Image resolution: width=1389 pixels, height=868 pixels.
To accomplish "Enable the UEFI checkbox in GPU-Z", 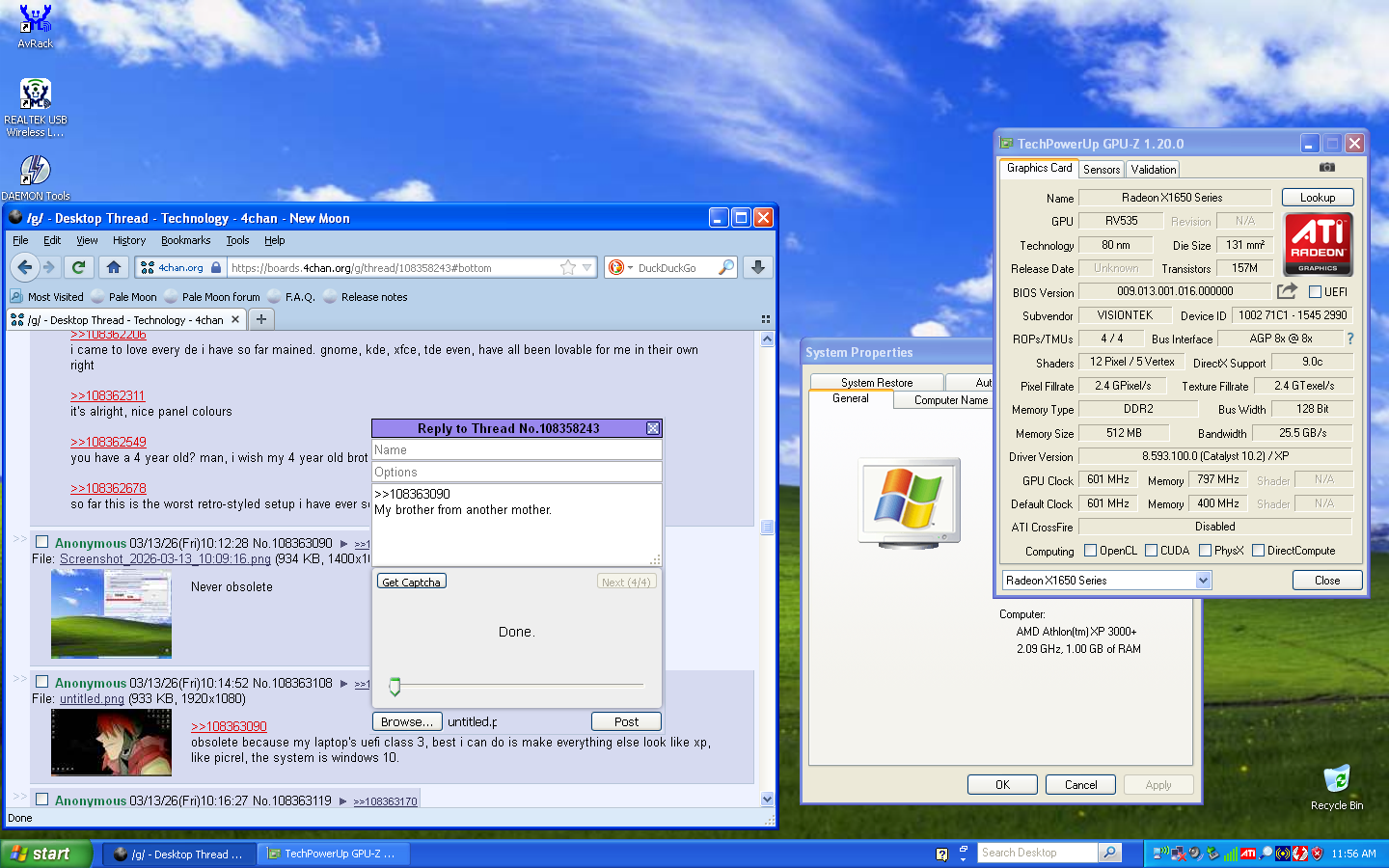I will 1315,291.
